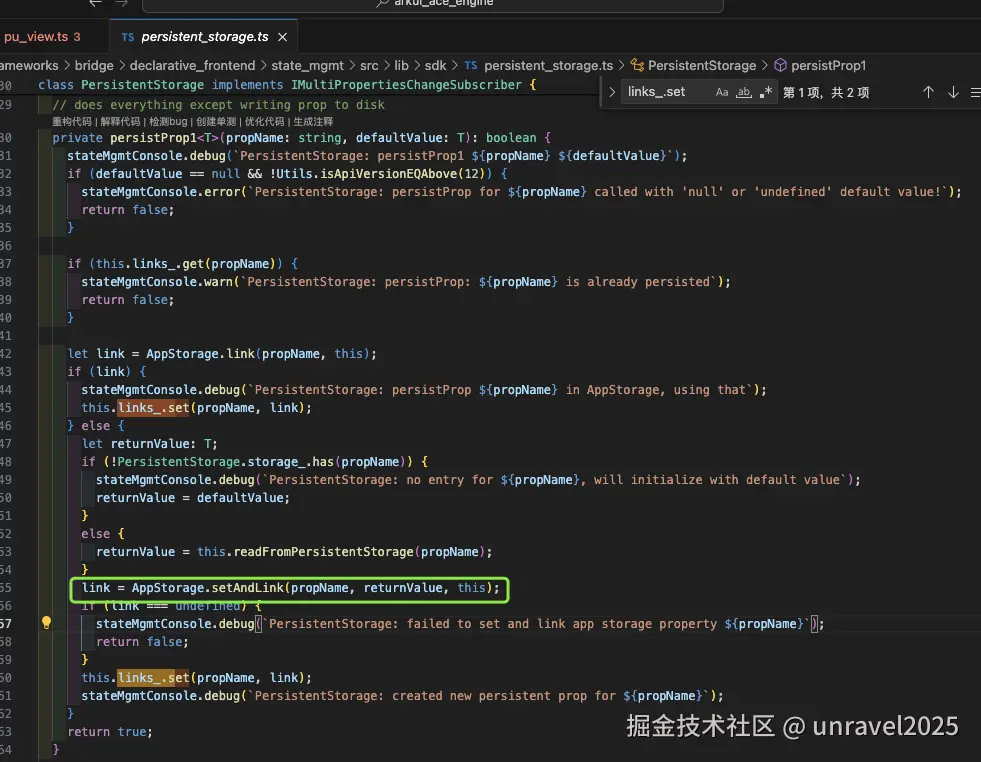Click 'readFromPersistentStorage' method call
Image resolution: width=981 pixels, height=762 pixels.
point(323,552)
